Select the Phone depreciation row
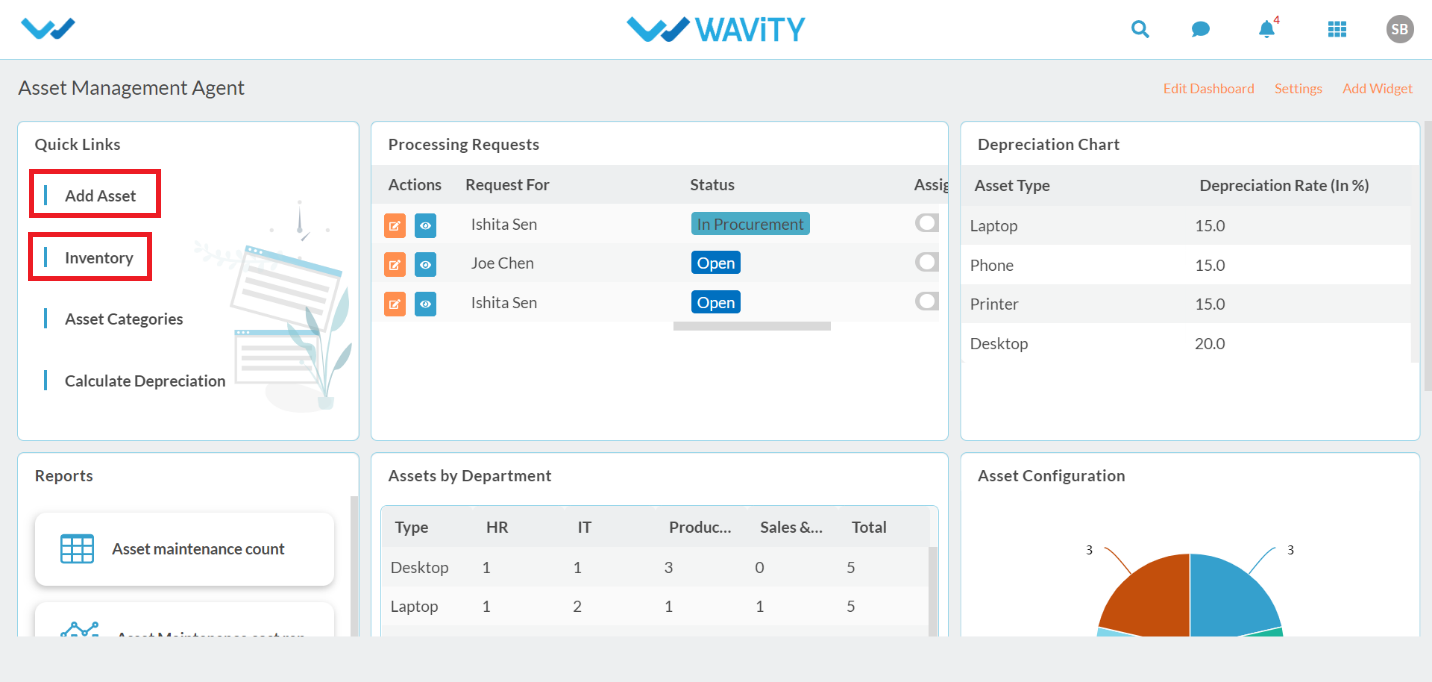This screenshot has width=1432, height=682. click(x=1186, y=265)
